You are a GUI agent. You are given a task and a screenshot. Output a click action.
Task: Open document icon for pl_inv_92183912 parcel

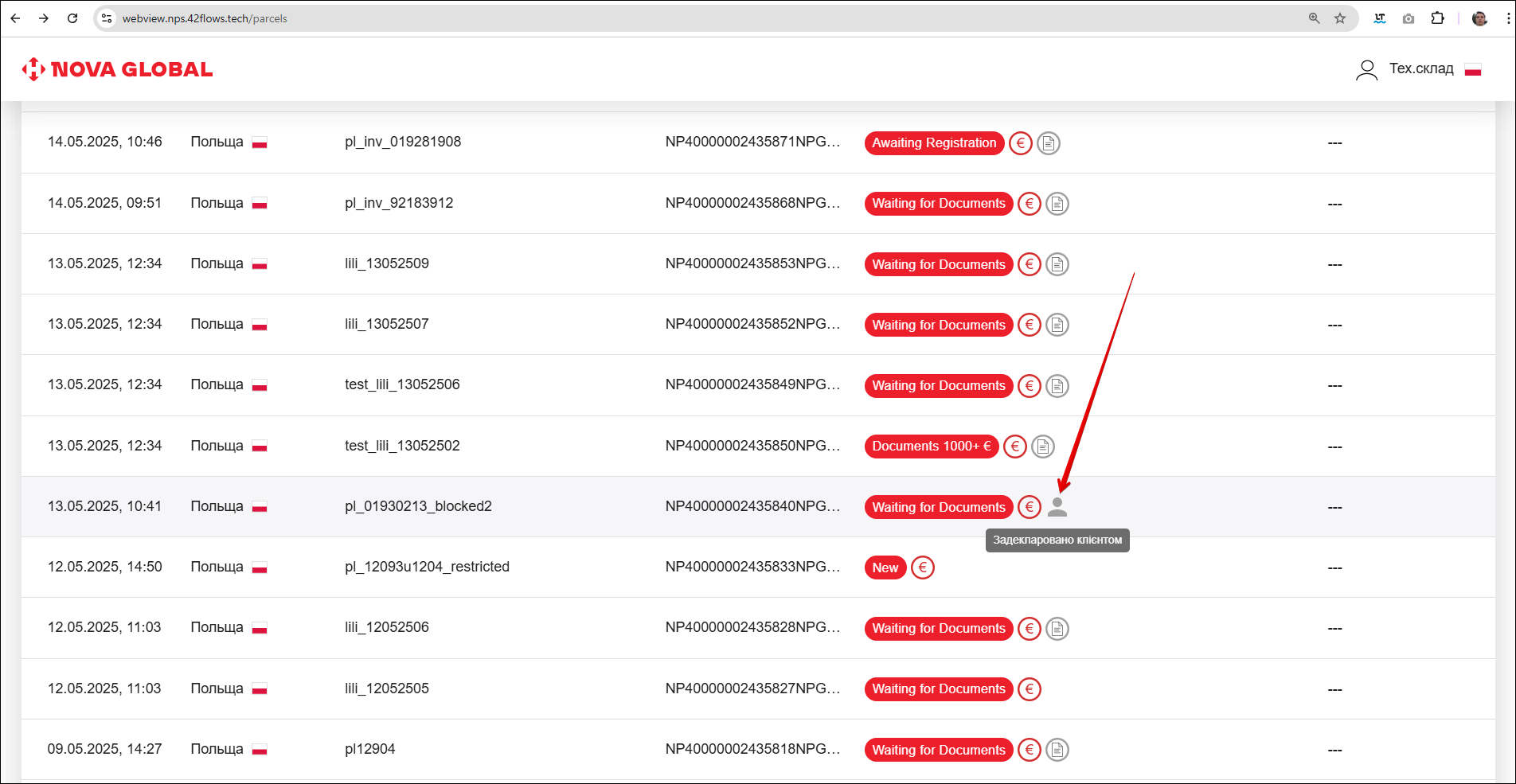(1057, 204)
